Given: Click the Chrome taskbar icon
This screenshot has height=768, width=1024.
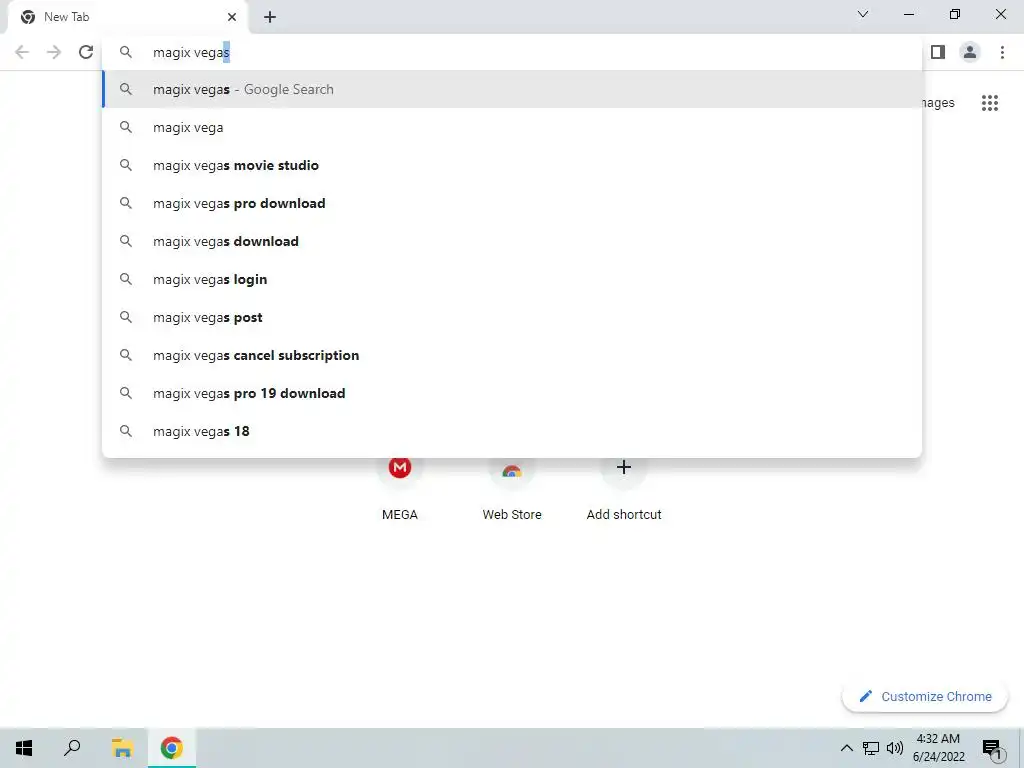Looking at the screenshot, I should pos(172,748).
